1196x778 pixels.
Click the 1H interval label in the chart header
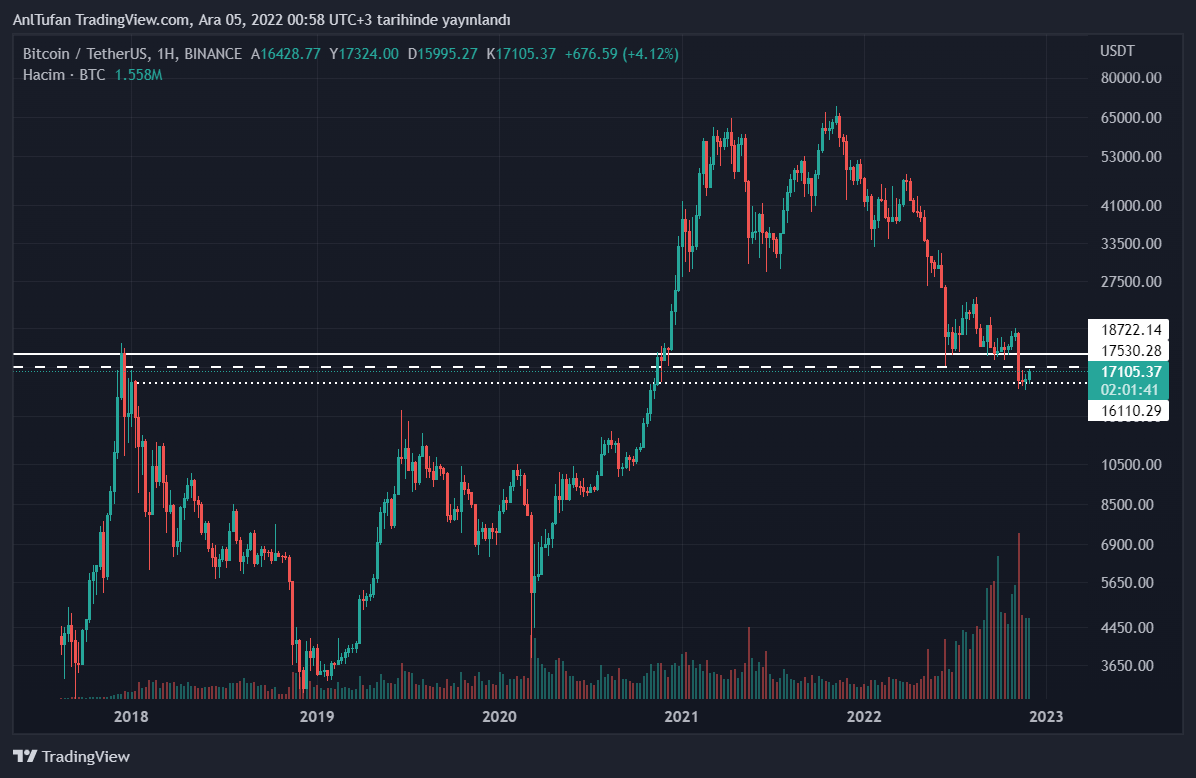tap(166, 53)
